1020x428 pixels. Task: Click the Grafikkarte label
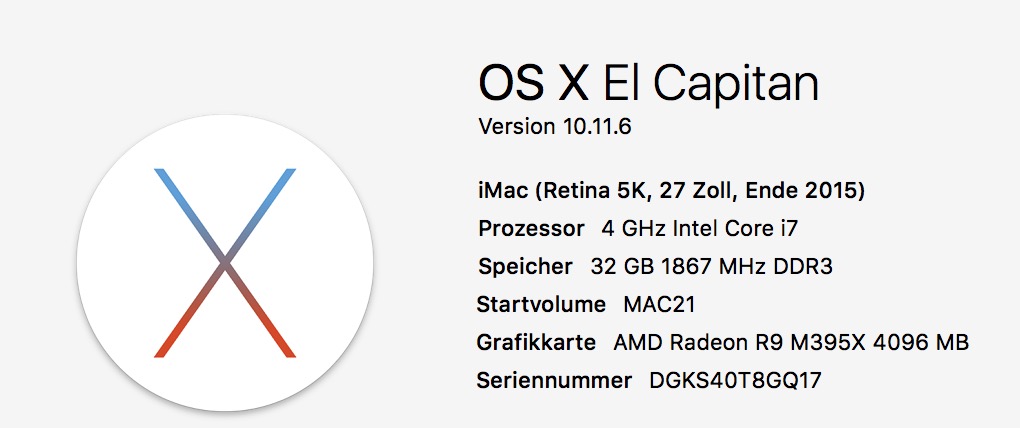point(537,343)
